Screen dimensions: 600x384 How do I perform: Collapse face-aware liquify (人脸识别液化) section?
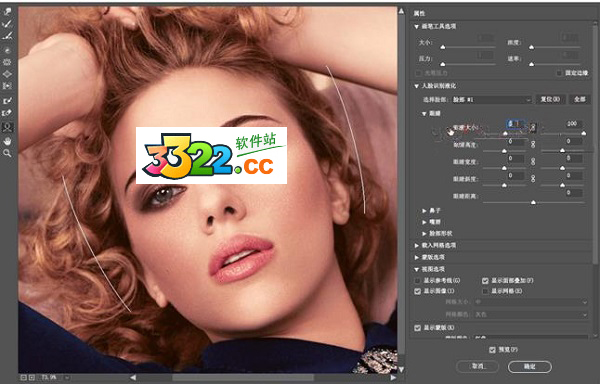pos(417,86)
